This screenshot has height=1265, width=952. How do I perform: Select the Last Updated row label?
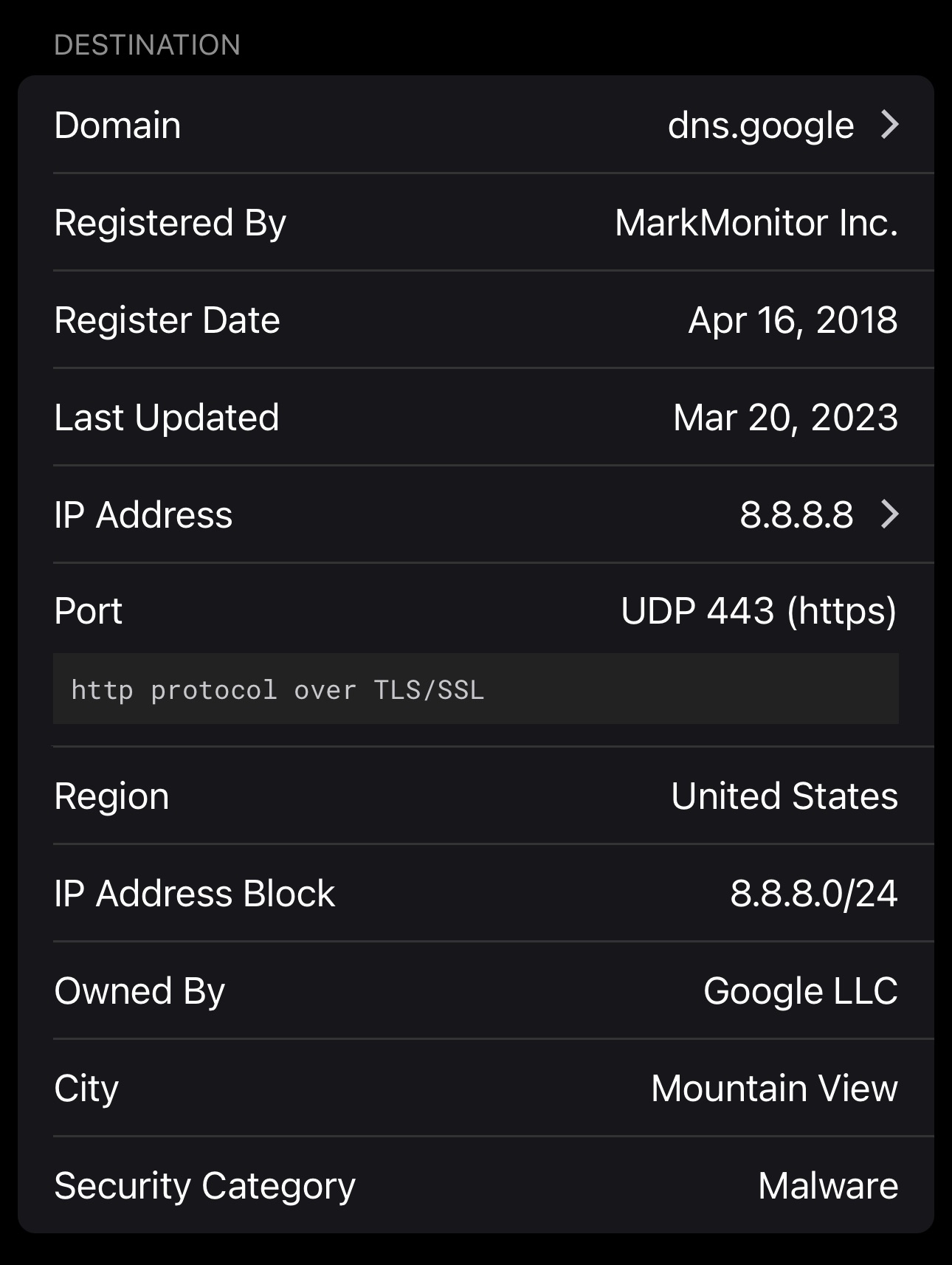[167, 418]
